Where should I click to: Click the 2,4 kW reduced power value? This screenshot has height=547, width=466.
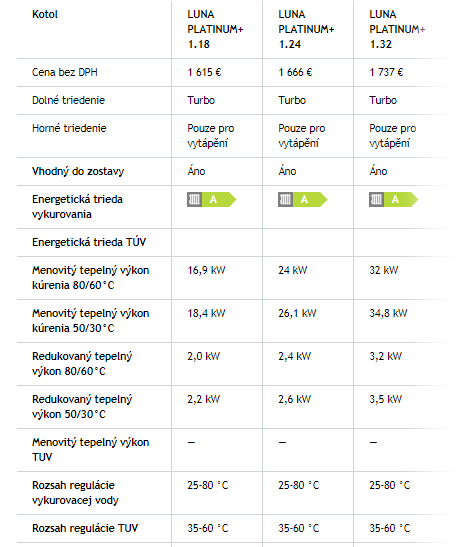pos(295,356)
